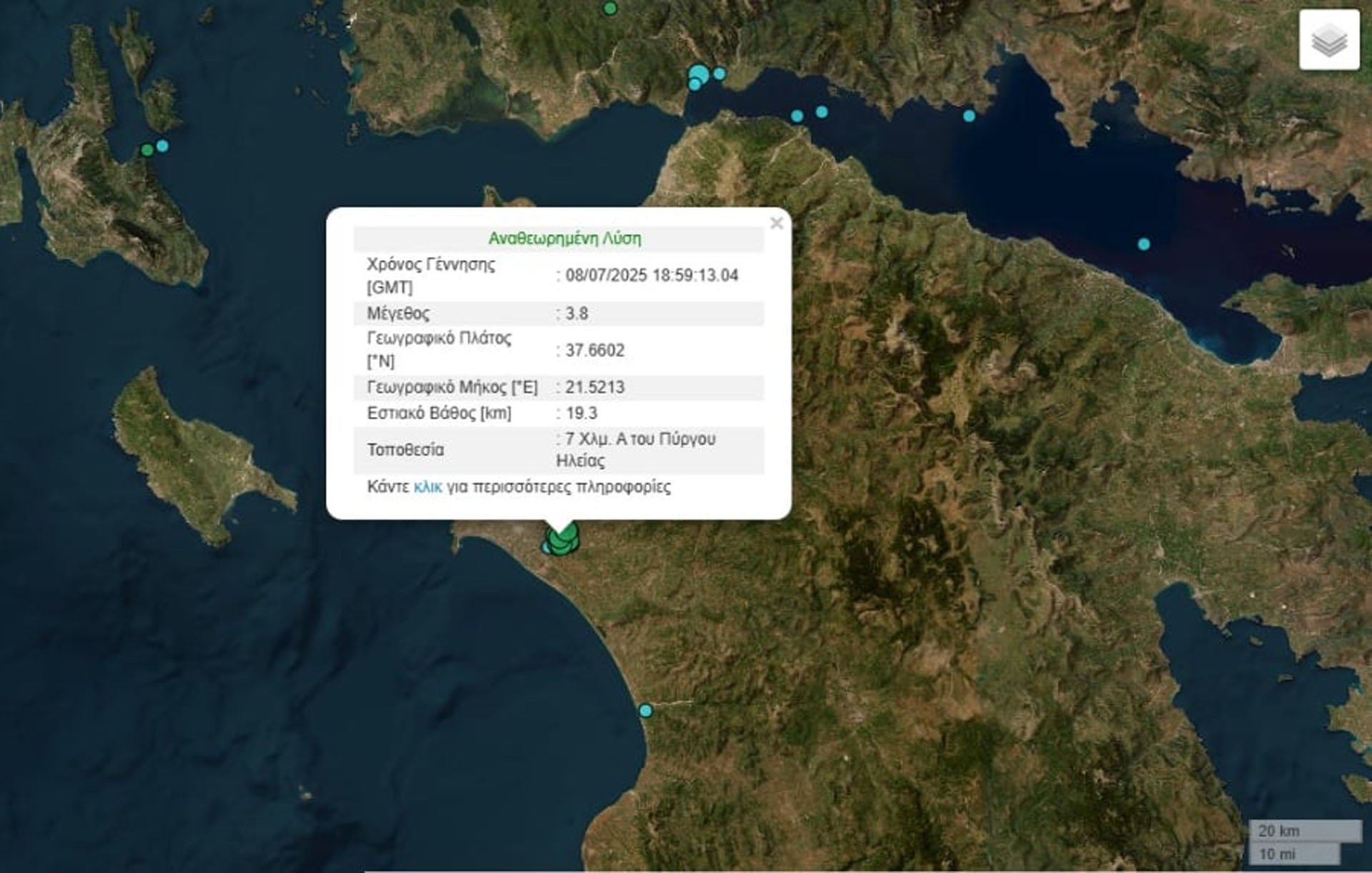This screenshot has height=873, width=1372.
Task: Select the cyan marker beside the green Kefalonia marker
Action: point(162,146)
